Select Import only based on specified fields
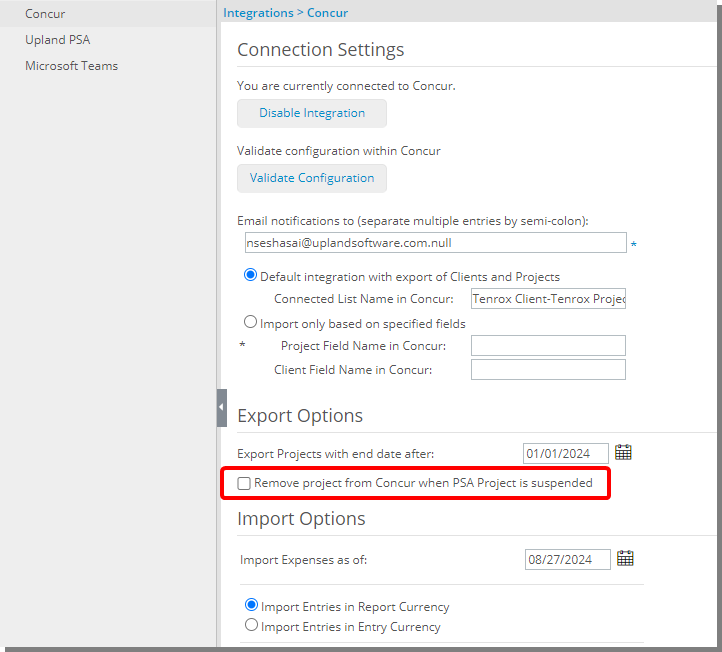Screen dimensions: 722x652 point(251,323)
